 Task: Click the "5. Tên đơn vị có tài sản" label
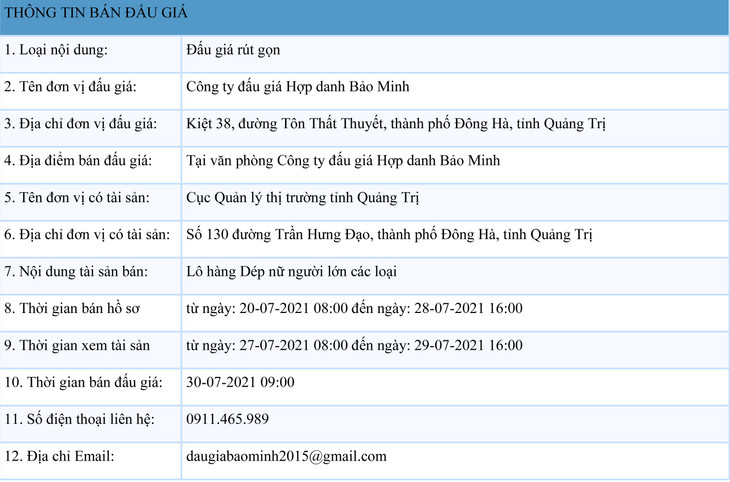click(x=77, y=197)
